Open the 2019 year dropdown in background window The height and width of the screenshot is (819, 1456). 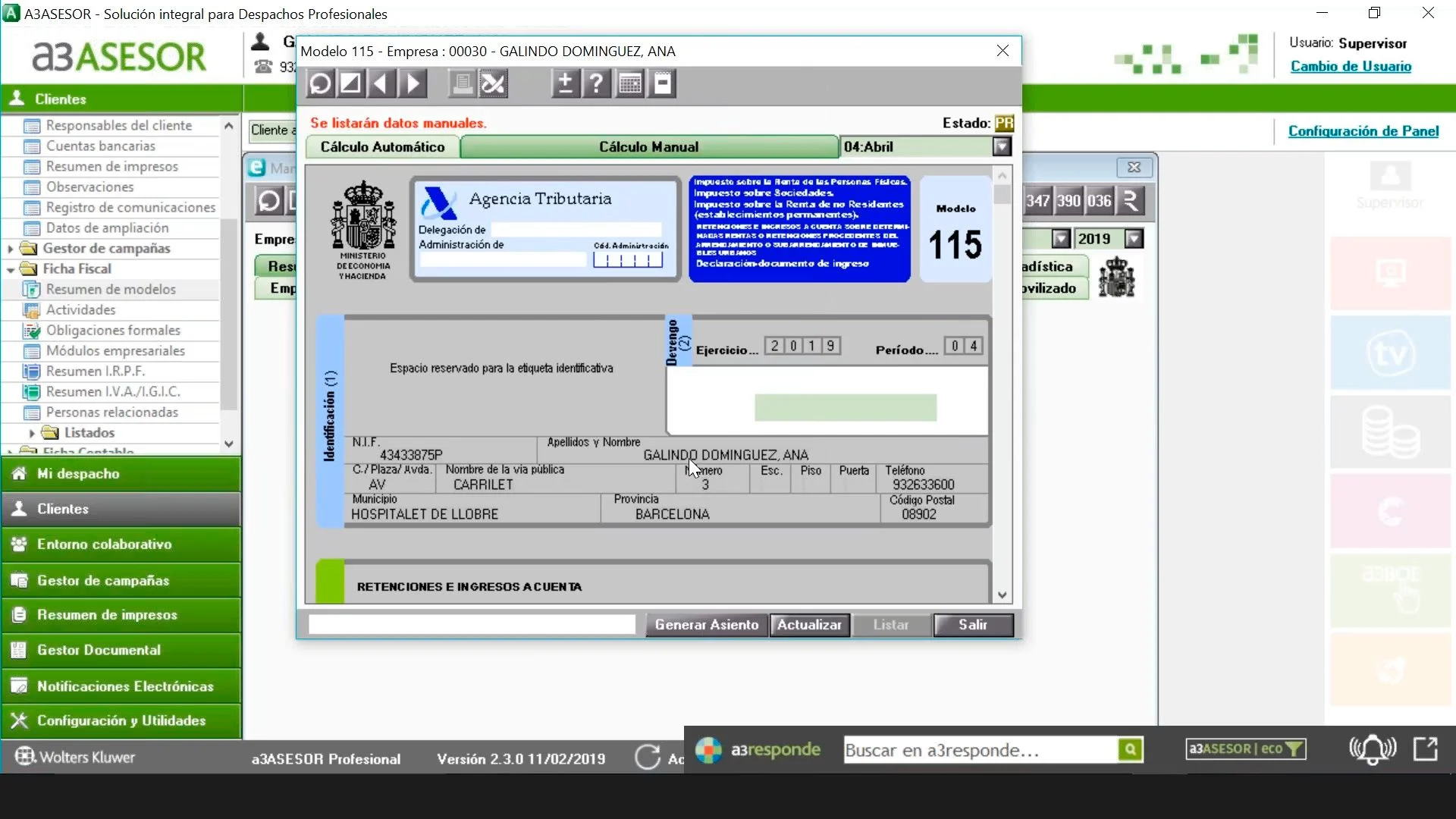(1134, 239)
